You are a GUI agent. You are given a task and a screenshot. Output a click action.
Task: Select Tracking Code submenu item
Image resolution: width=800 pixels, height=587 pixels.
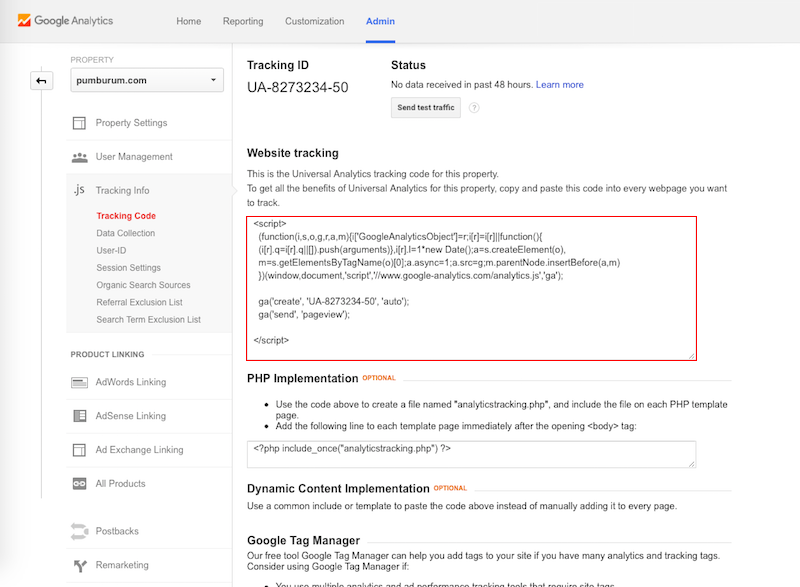[x=126, y=216]
